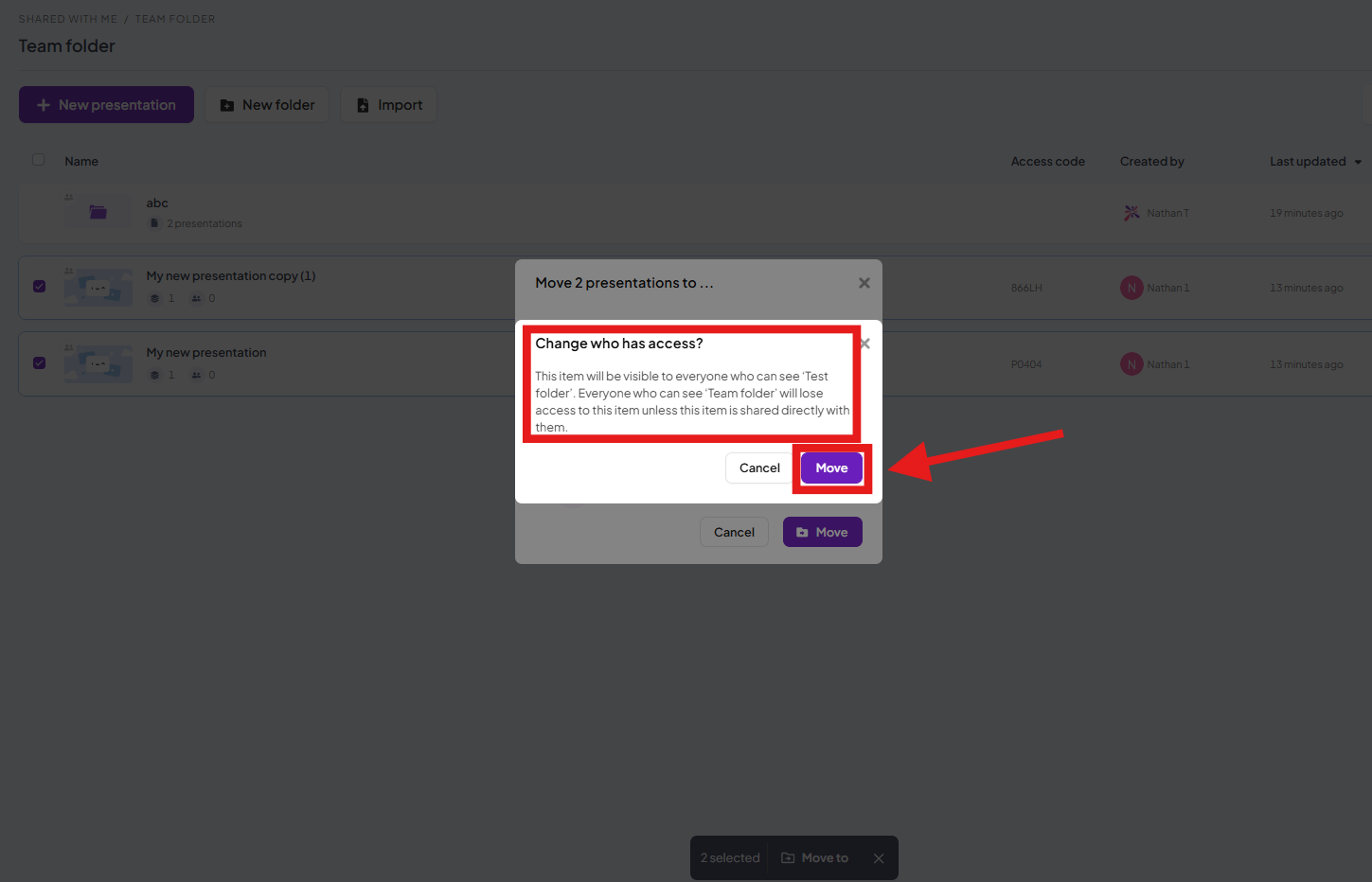This screenshot has height=882, width=1372.
Task: Click access code 866LH
Action: coord(1026,288)
